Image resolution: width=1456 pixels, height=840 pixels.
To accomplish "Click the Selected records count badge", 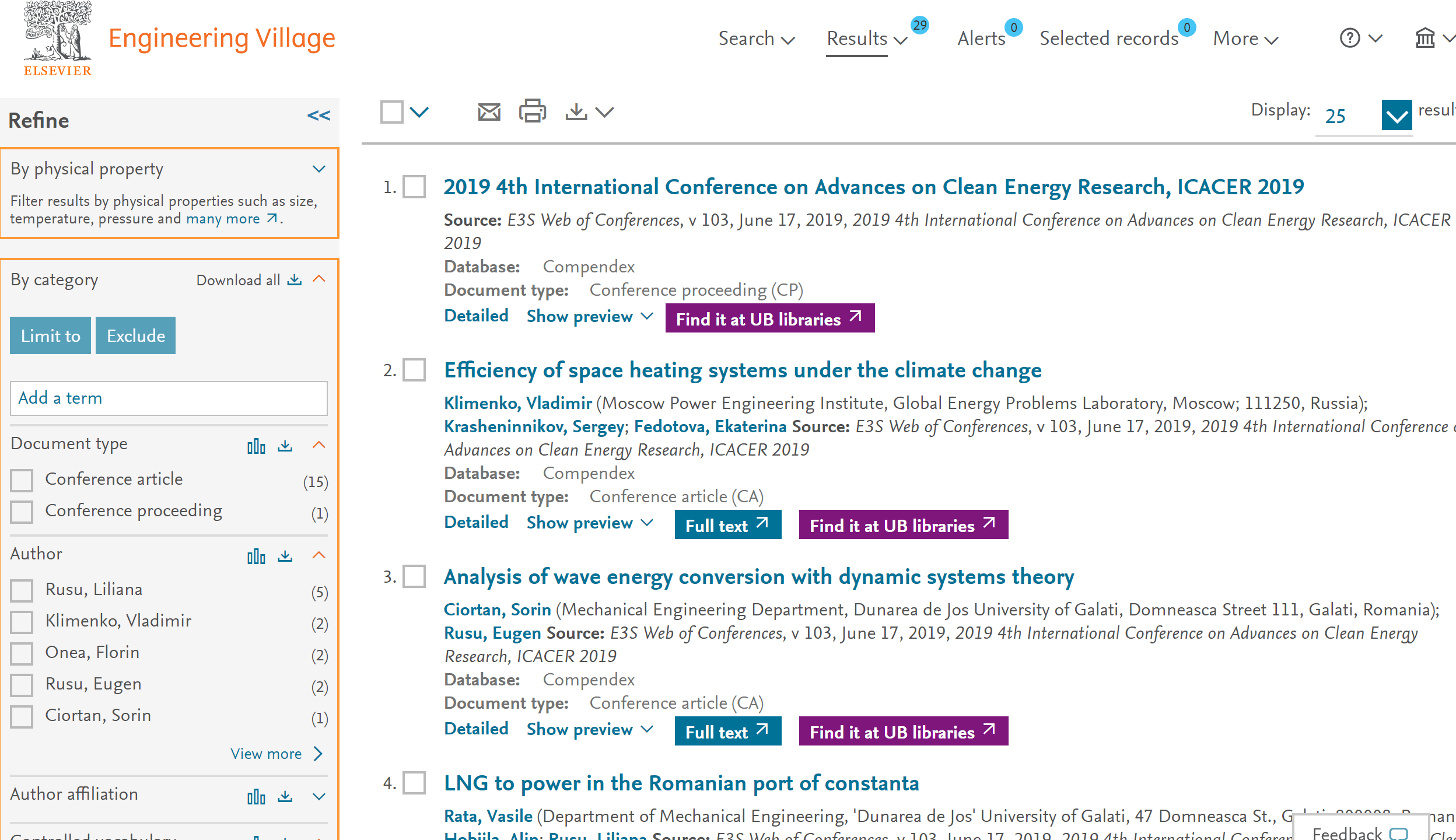I will (1187, 27).
